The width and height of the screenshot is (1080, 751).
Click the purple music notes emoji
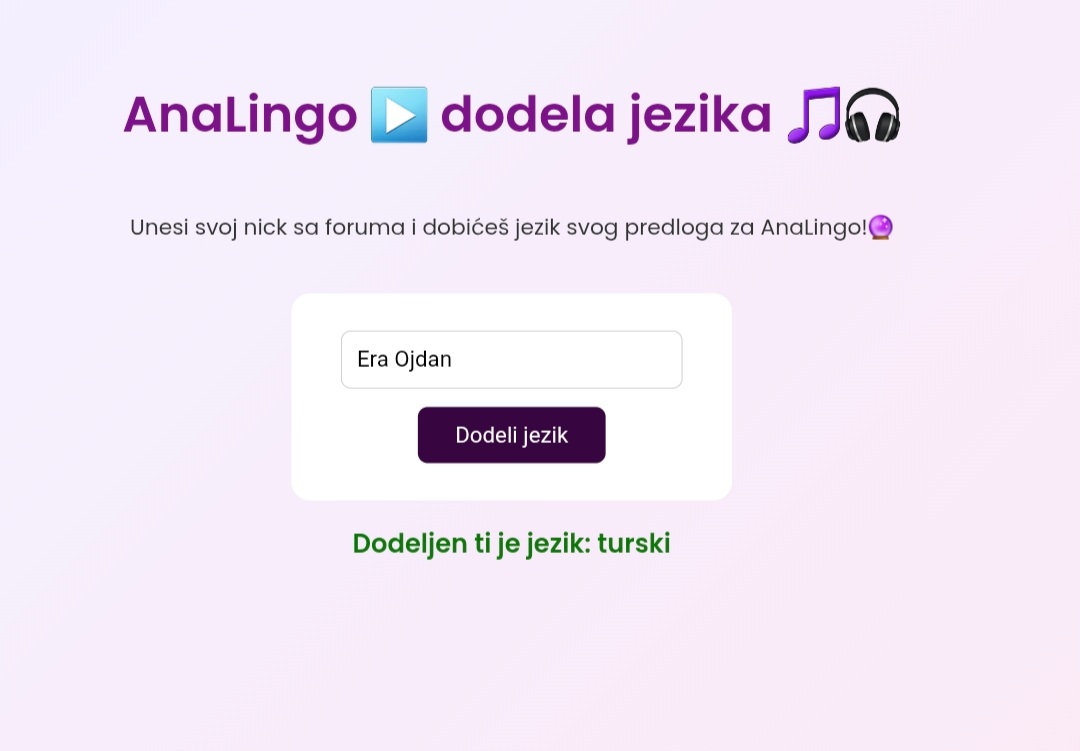(x=814, y=115)
